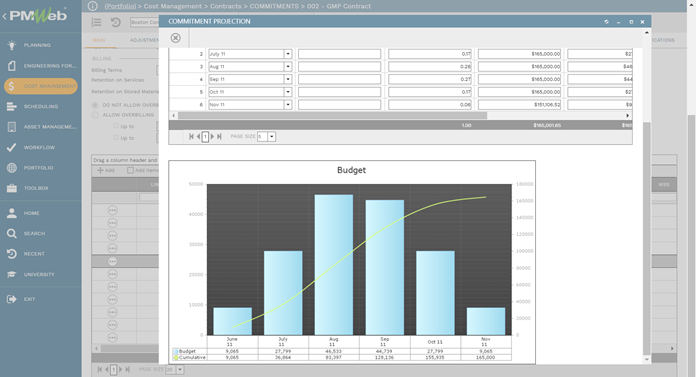The height and width of the screenshot is (377, 696).
Task: Open University in sidebar
Action: (x=40, y=274)
